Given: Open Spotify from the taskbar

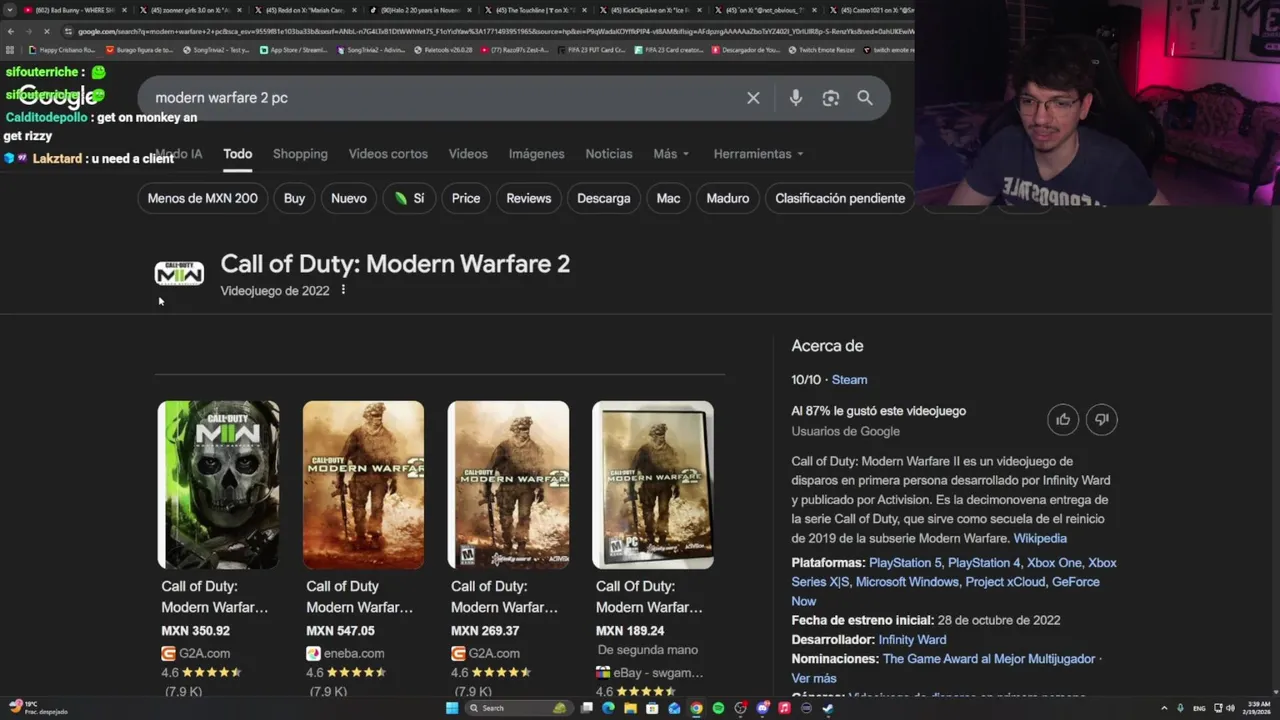Looking at the screenshot, I should point(718,708).
